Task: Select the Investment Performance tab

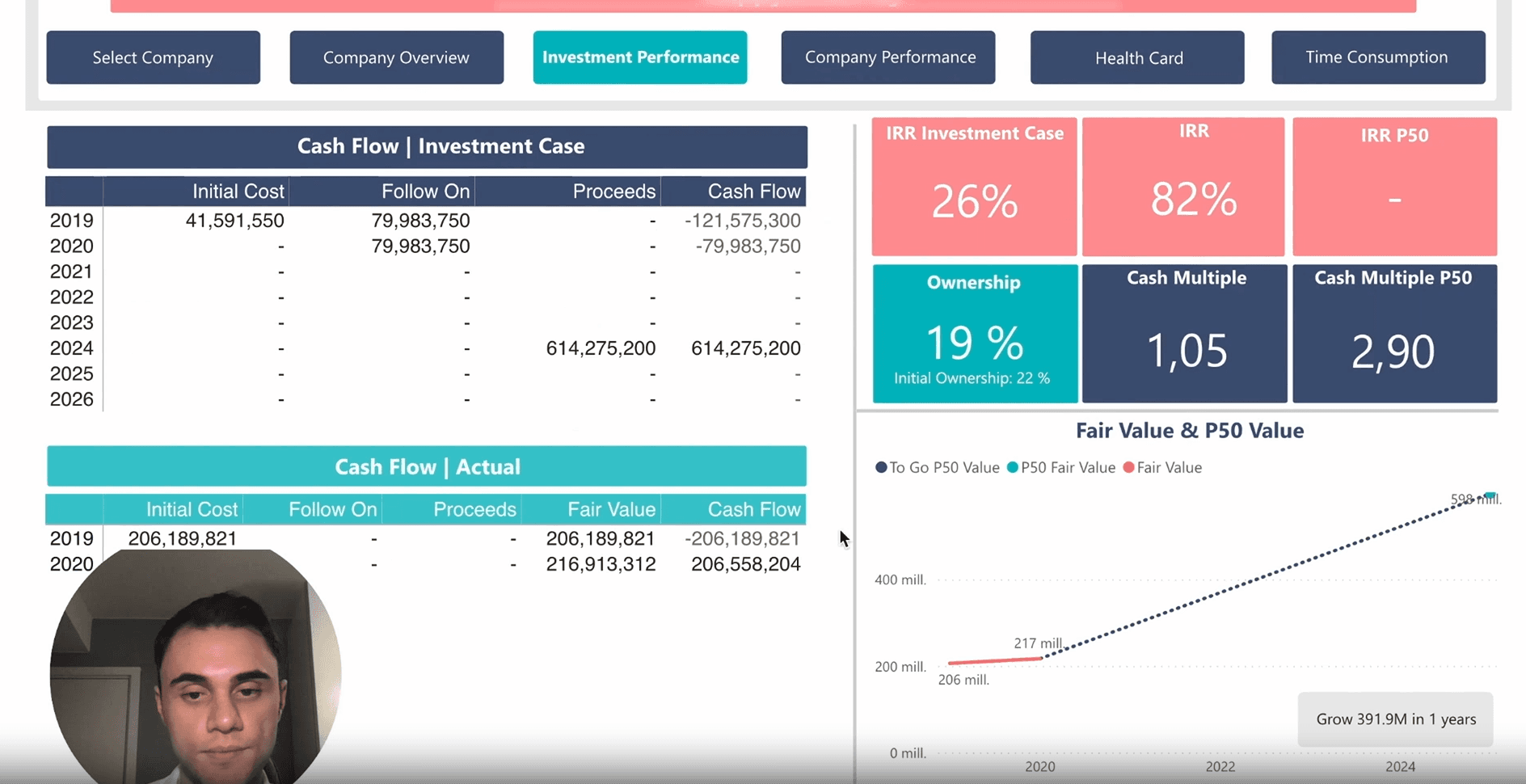Action: click(x=640, y=57)
